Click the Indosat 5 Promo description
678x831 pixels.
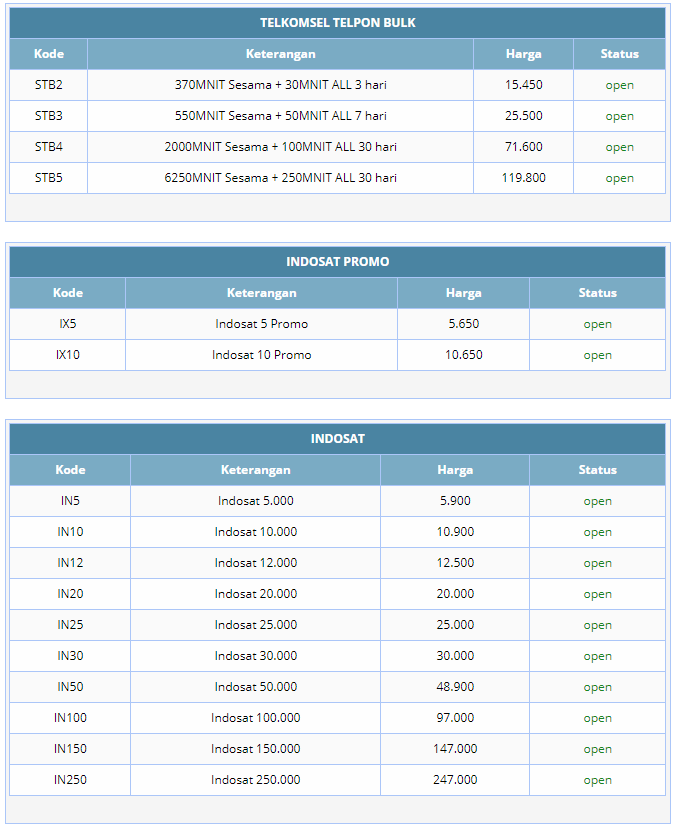(261, 324)
